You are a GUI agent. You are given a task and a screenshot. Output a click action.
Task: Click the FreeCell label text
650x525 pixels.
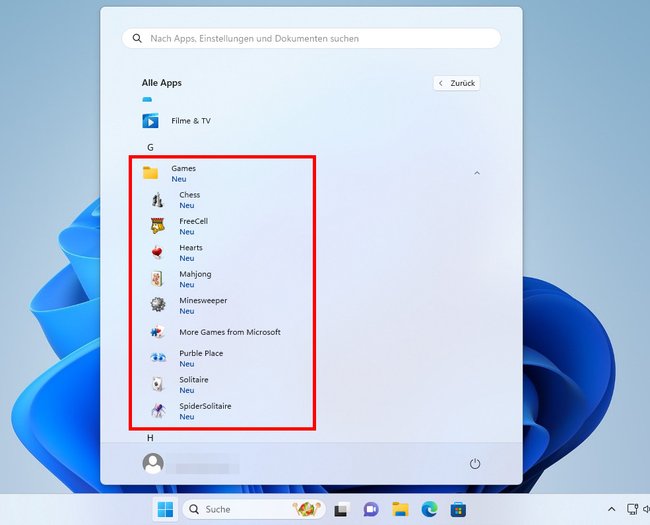(x=194, y=221)
